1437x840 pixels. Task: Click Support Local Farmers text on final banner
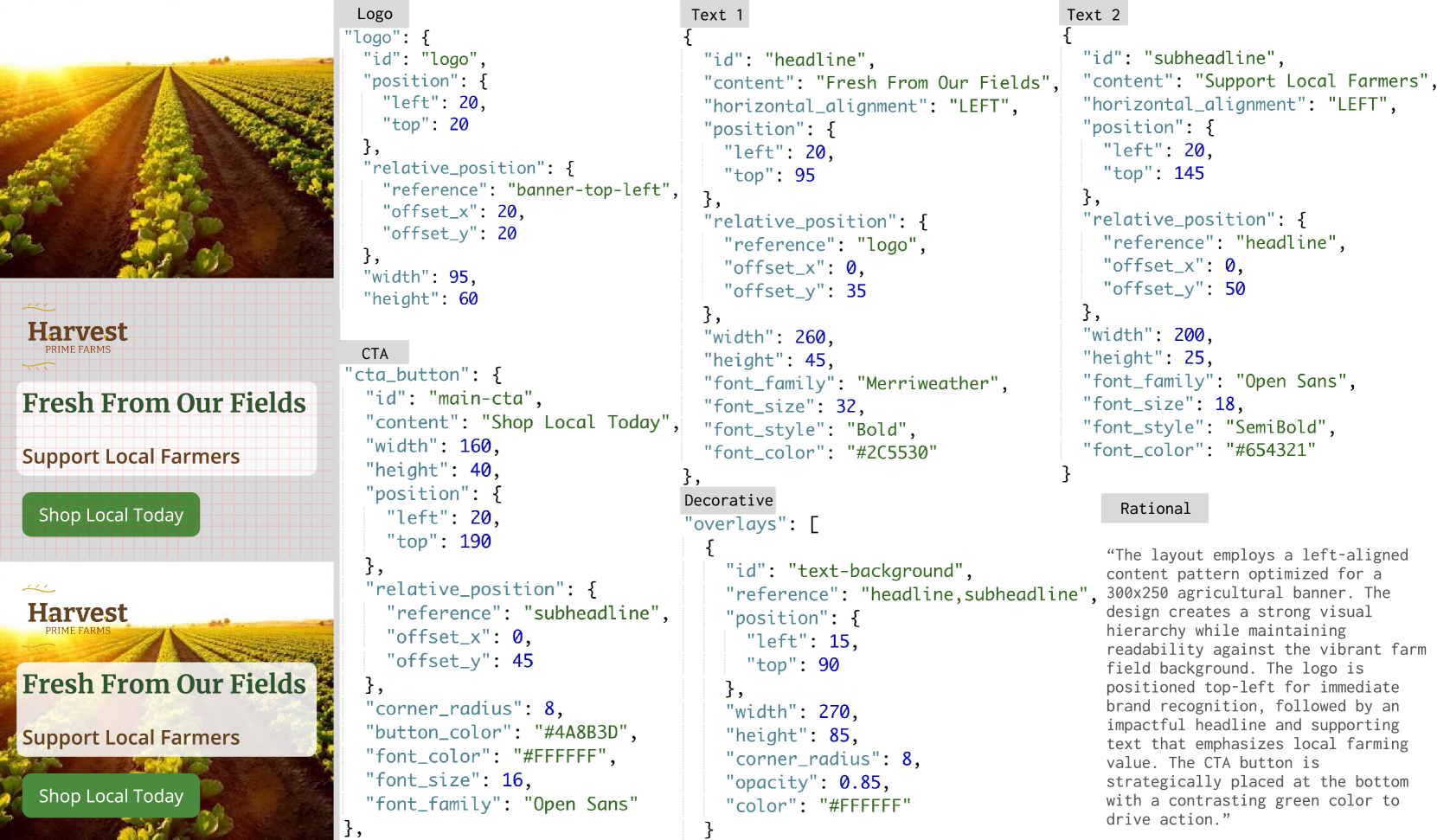coord(131,737)
